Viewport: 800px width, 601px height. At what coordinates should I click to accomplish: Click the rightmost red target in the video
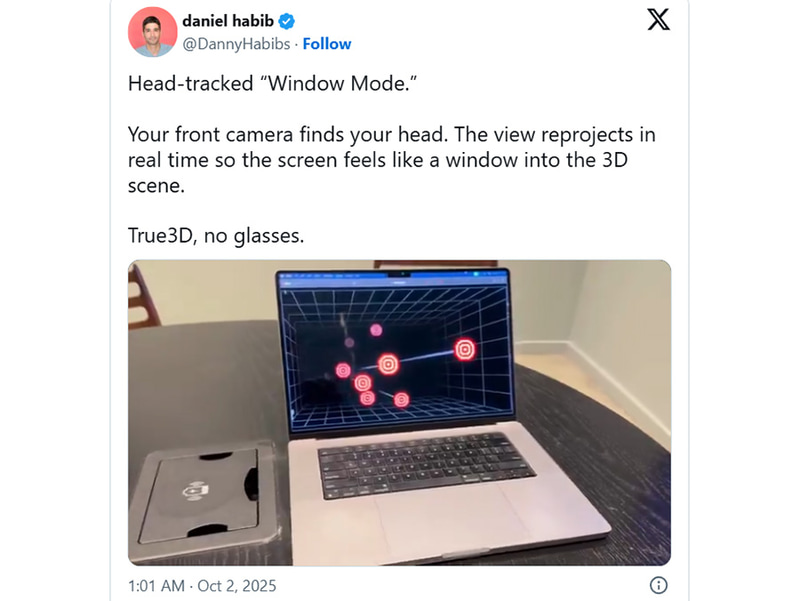point(465,350)
